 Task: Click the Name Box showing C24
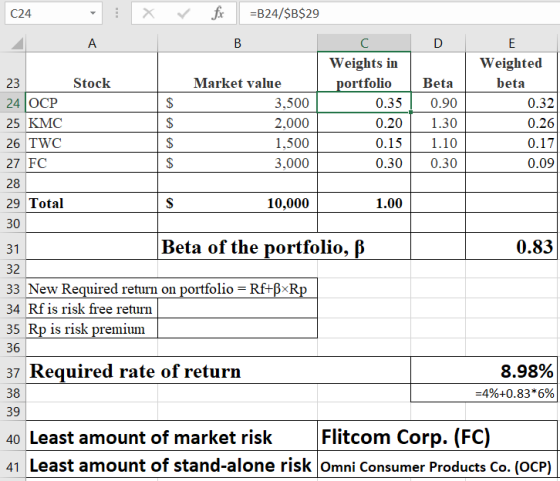coord(53,13)
